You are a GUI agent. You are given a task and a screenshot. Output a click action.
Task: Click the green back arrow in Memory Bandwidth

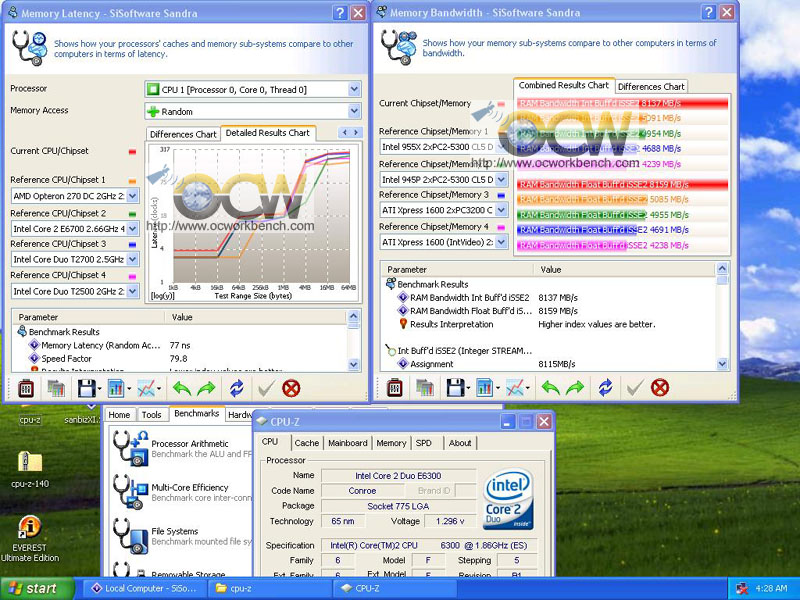point(551,388)
